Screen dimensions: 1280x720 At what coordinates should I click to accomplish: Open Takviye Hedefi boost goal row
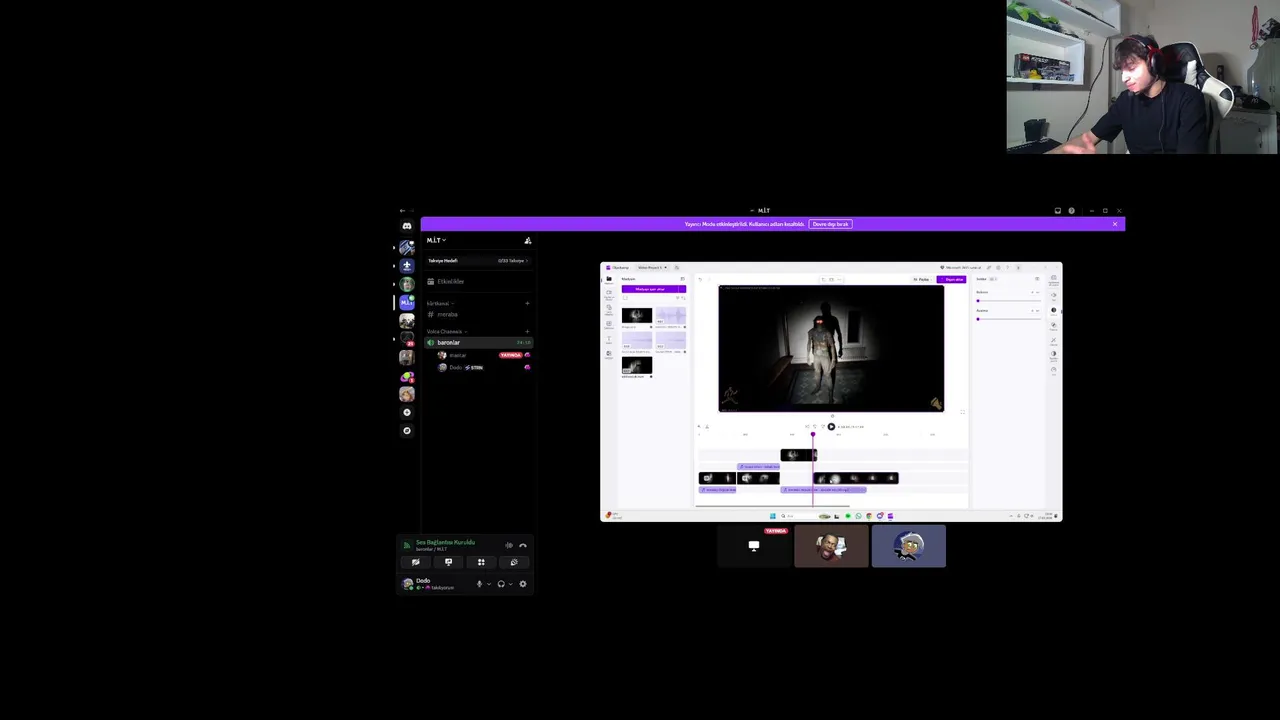(478, 261)
